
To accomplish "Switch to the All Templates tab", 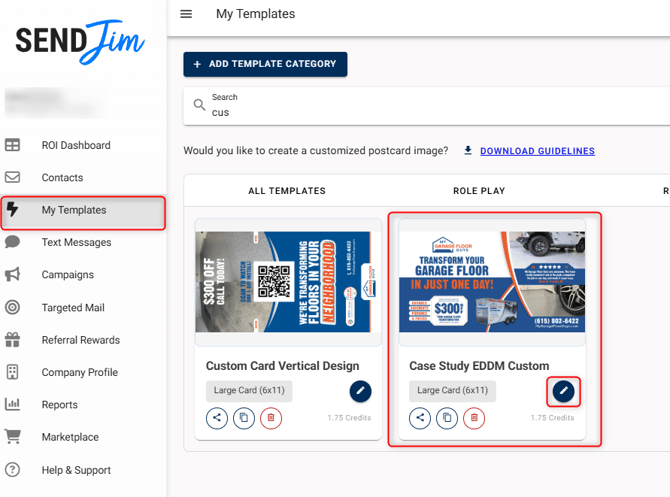I will (x=287, y=190).
